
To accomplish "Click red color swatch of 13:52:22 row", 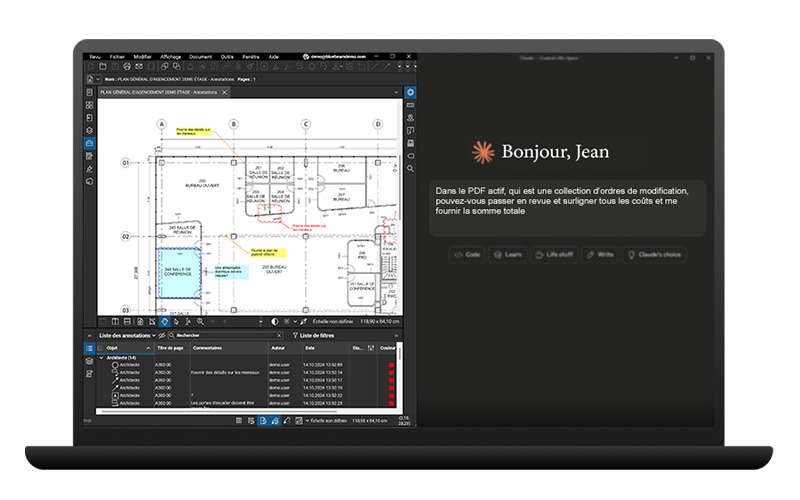I will [x=391, y=395].
